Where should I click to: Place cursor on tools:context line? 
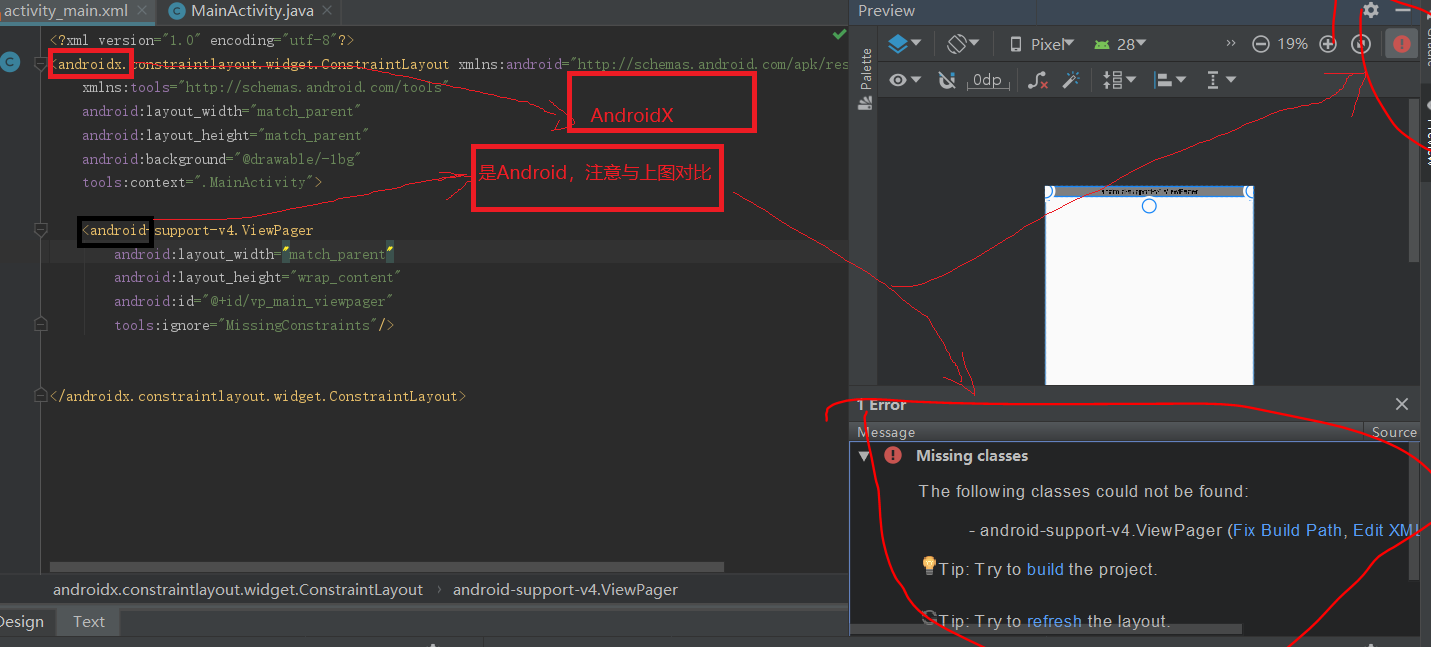coord(202,182)
